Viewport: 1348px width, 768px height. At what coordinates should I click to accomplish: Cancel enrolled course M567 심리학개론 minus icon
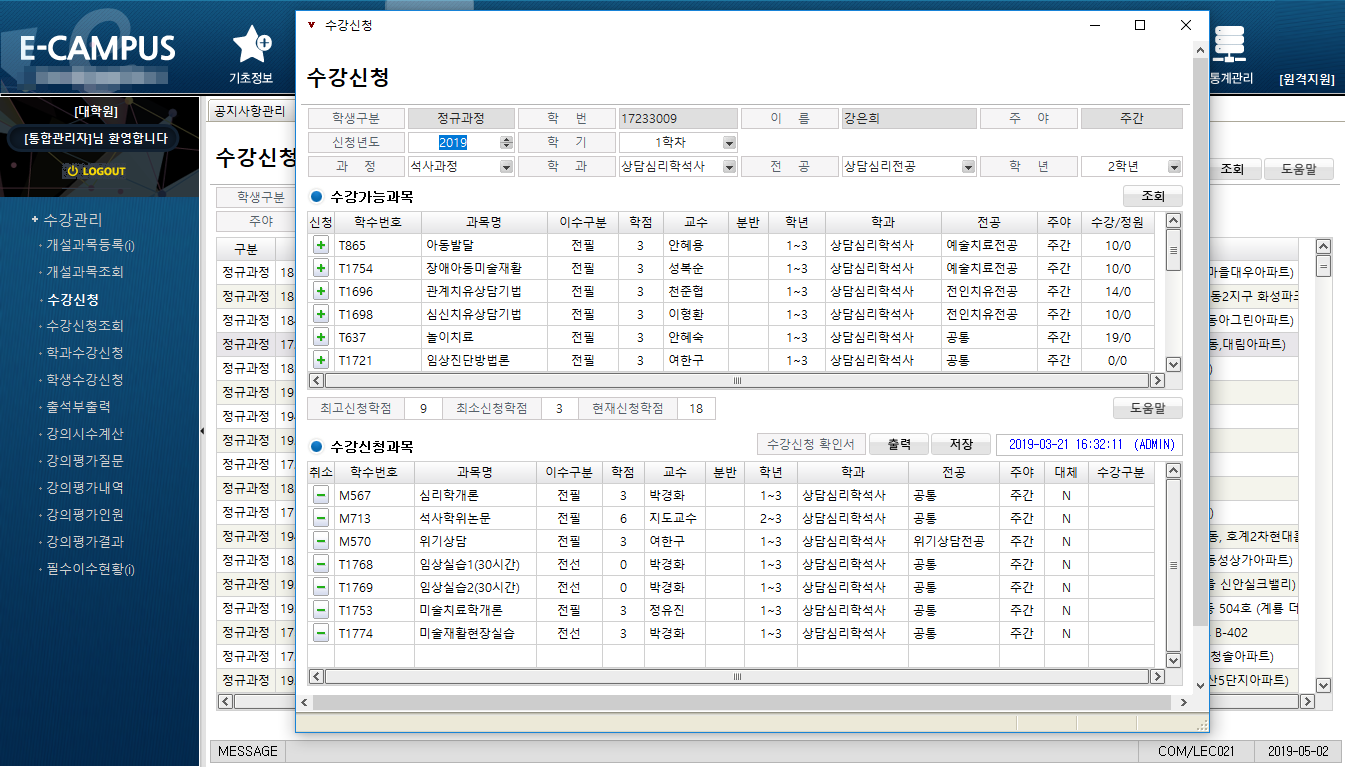(x=321, y=495)
